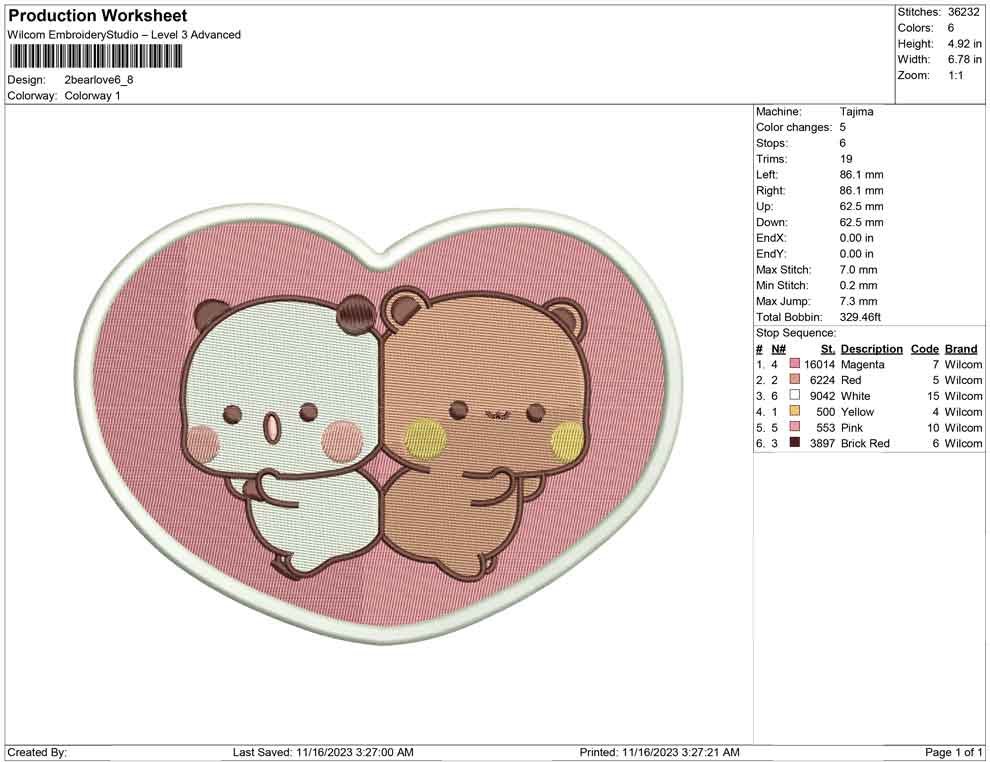Click the barcode under the title
Image resolution: width=990 pixels, height=762 pixels.
pyautogui.click(x=95, y=57)
